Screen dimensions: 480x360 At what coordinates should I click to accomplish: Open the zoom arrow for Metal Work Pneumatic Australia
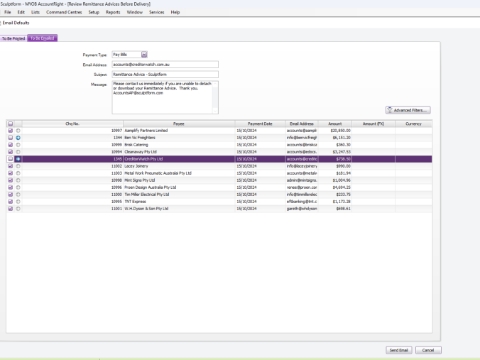[x=18, y=173]
